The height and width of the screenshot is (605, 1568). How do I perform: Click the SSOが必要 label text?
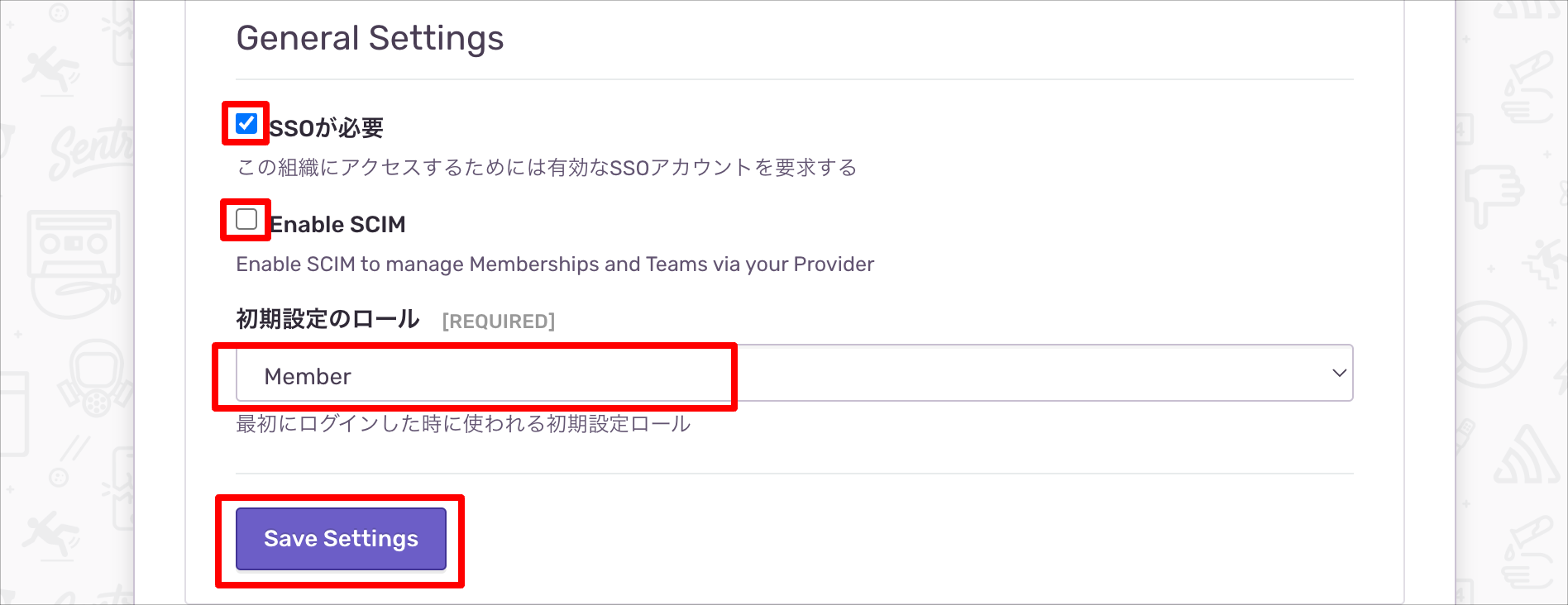[x=327, y=128]
